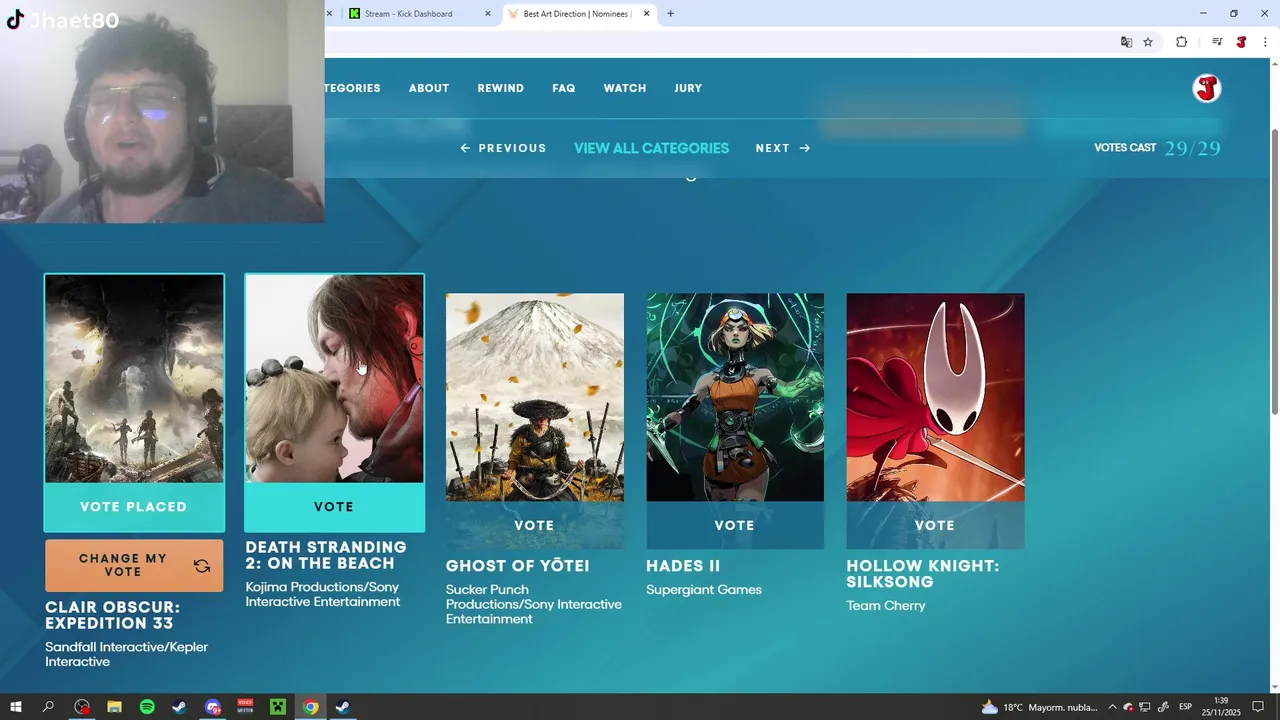Image resolution: width=1280 pixels, height=720 pixels.
Task: Open Spotify from the taskbar
Action: coord(147,707)
